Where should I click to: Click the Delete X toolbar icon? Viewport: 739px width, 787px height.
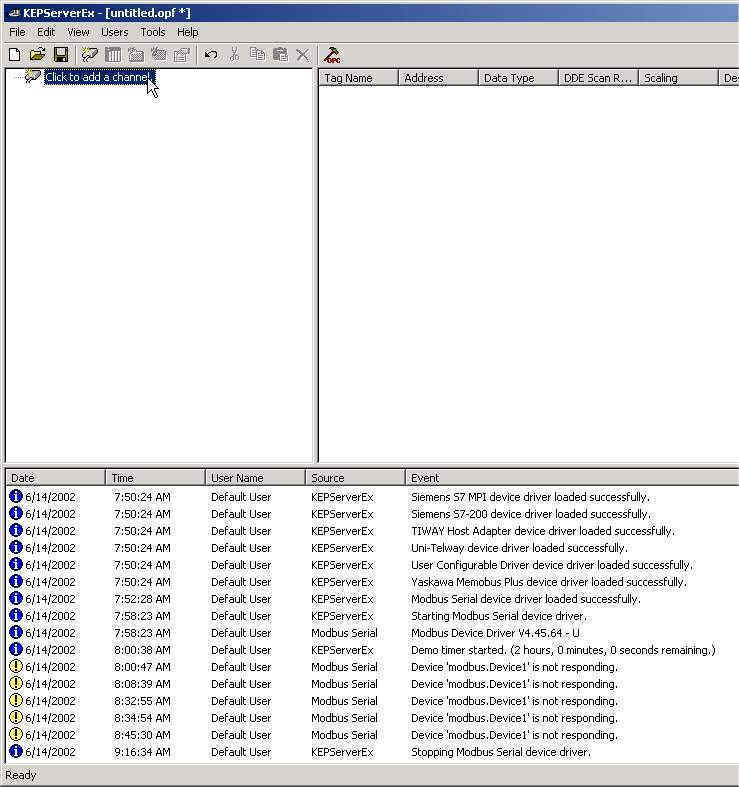tap(303, 55)
